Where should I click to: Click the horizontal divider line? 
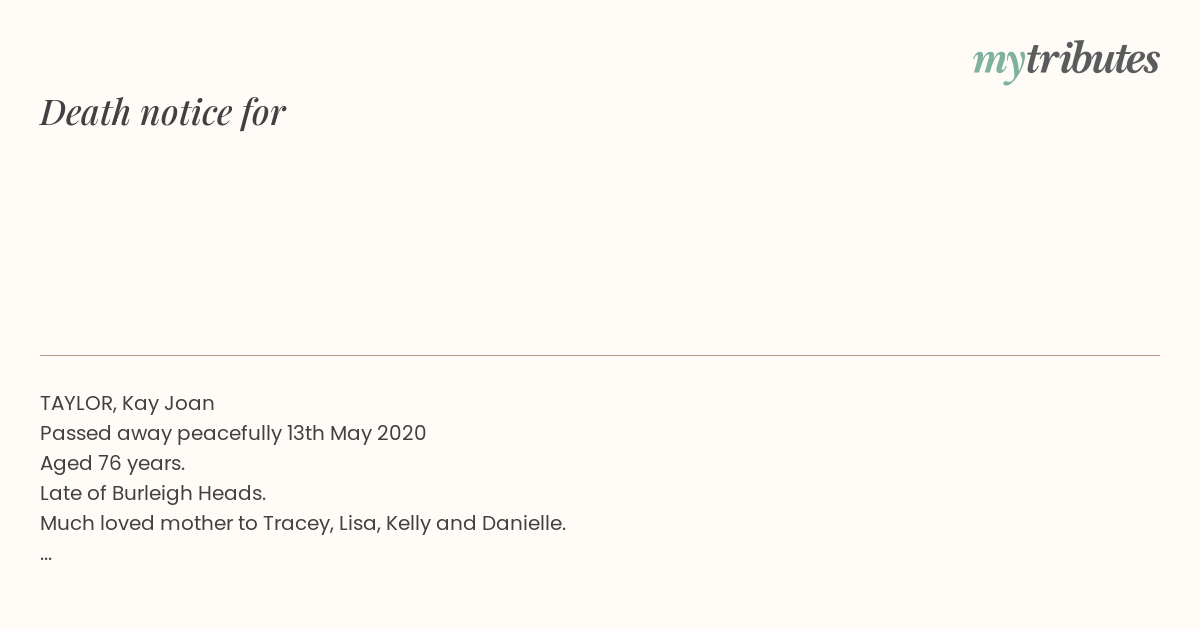tap(600, 355)
